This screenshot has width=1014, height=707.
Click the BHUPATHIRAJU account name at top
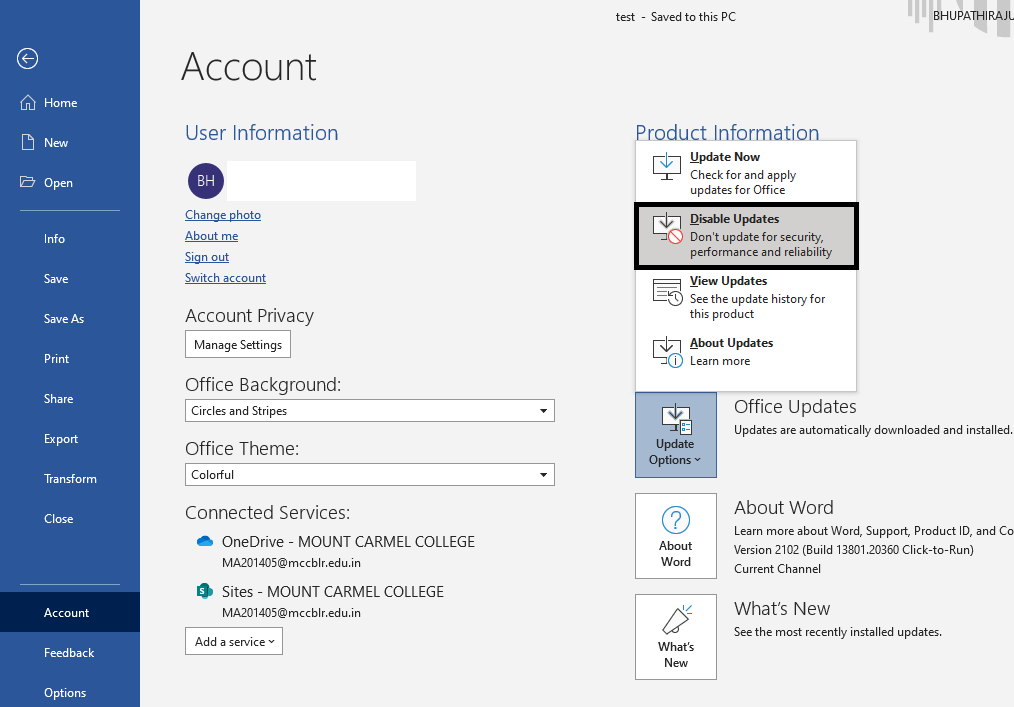pos(973,16)
